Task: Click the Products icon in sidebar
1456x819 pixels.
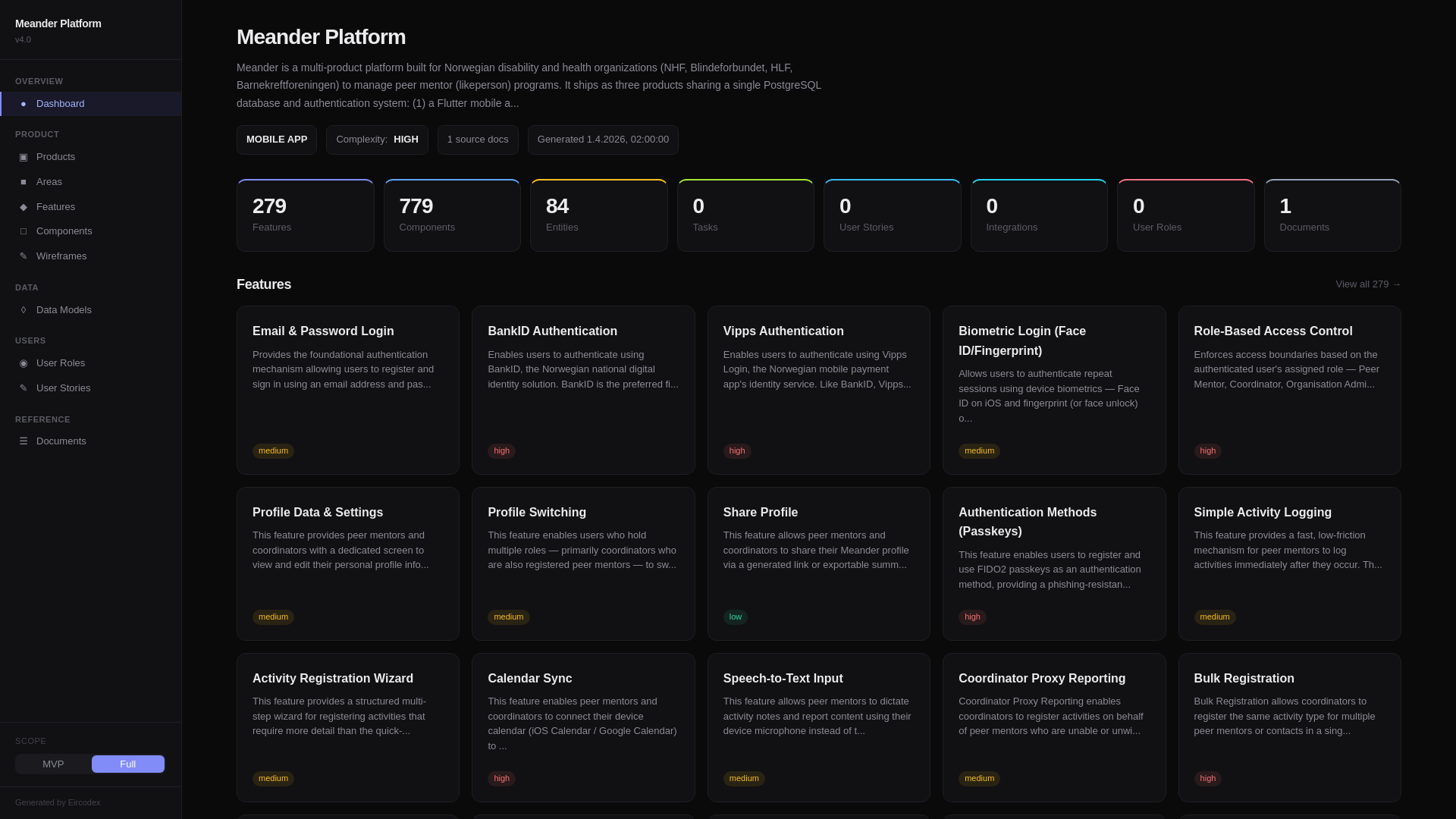Action: tap(23, 157)
